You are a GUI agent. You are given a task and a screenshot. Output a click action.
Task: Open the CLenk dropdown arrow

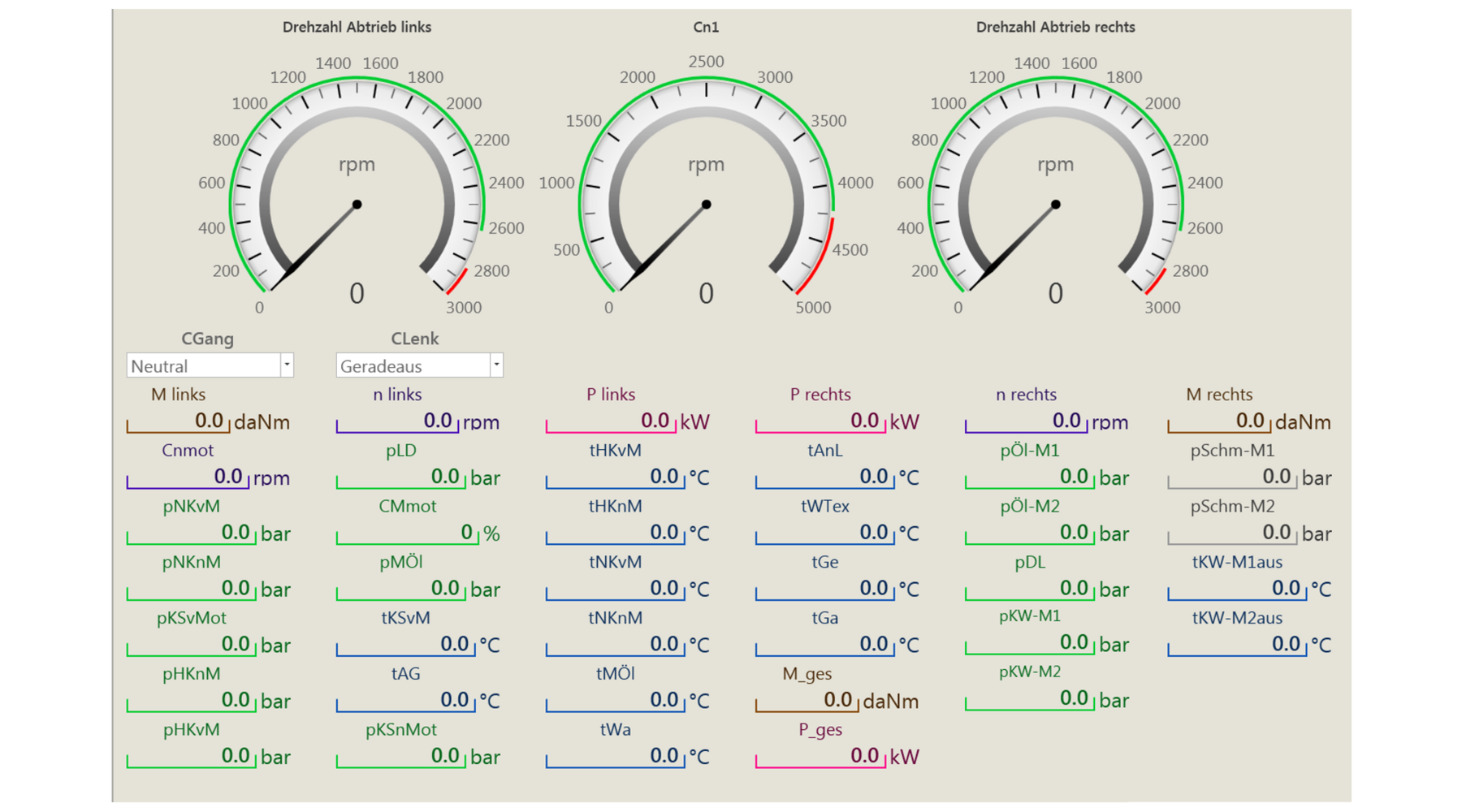point(496,365)
